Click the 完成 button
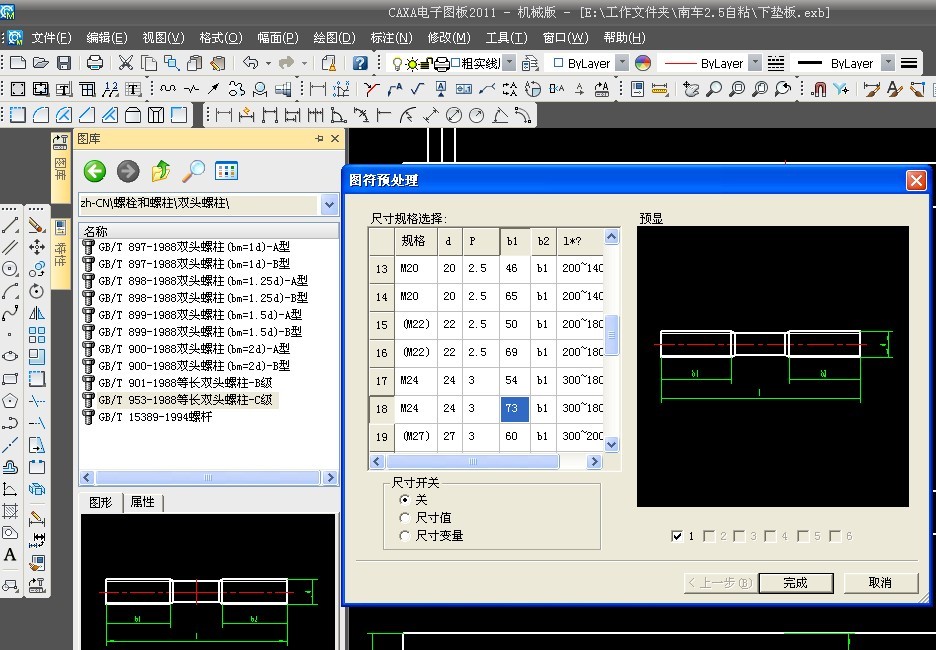 pos(795,583)
